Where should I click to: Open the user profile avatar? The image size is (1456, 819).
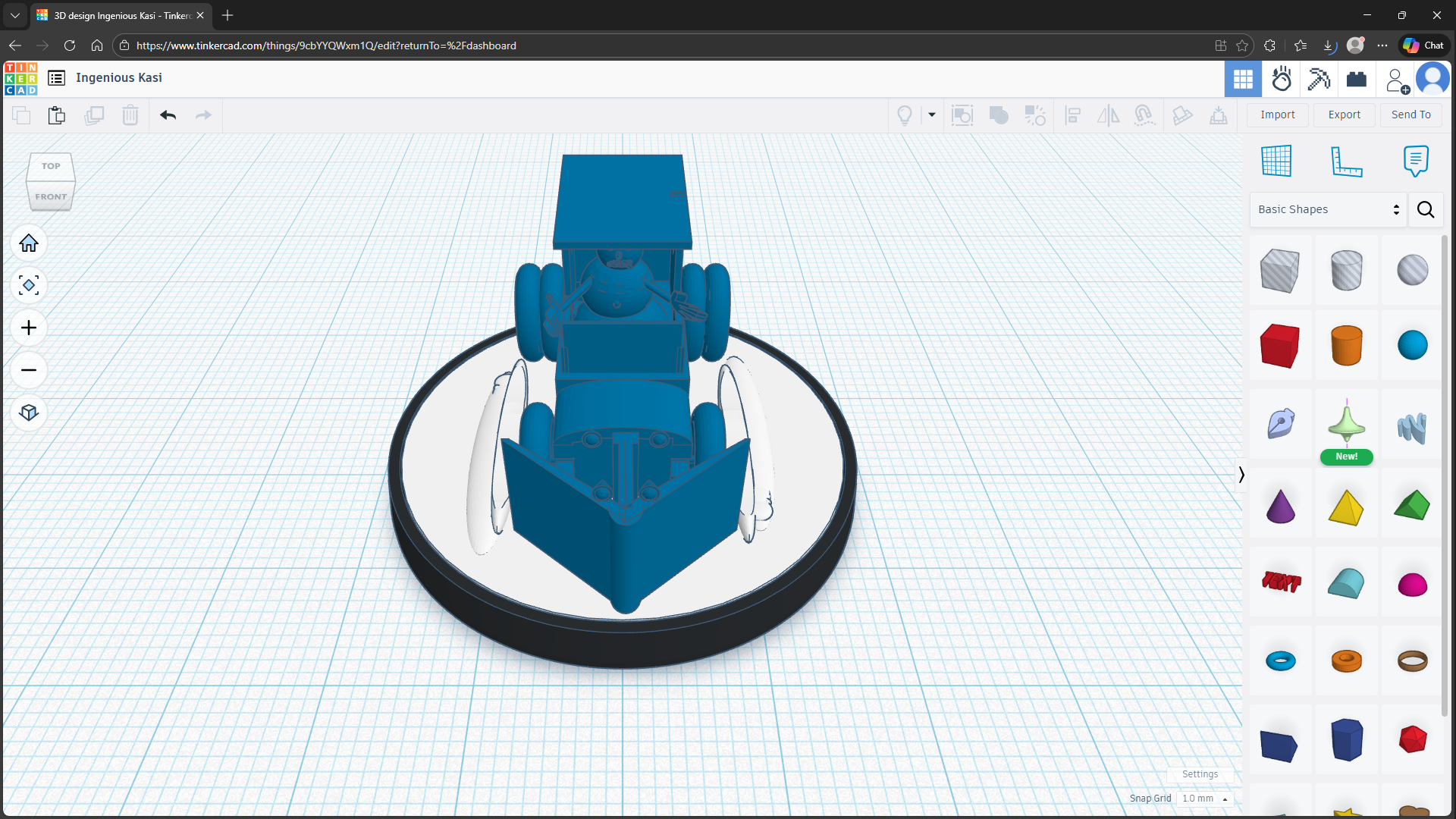coord(1432,79)
